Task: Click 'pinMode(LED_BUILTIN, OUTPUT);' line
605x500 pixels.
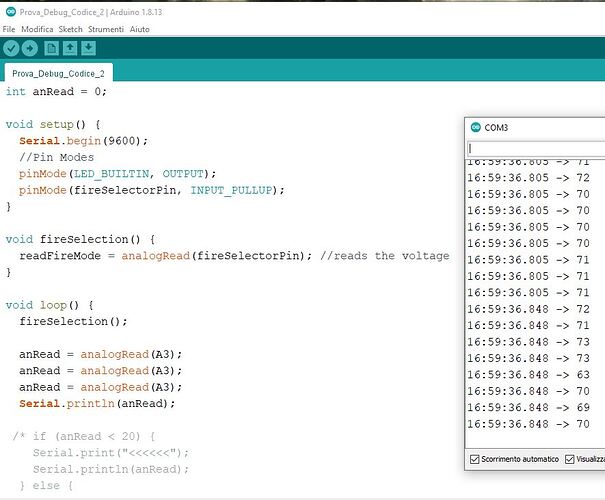Action: [x=117, y=174]
